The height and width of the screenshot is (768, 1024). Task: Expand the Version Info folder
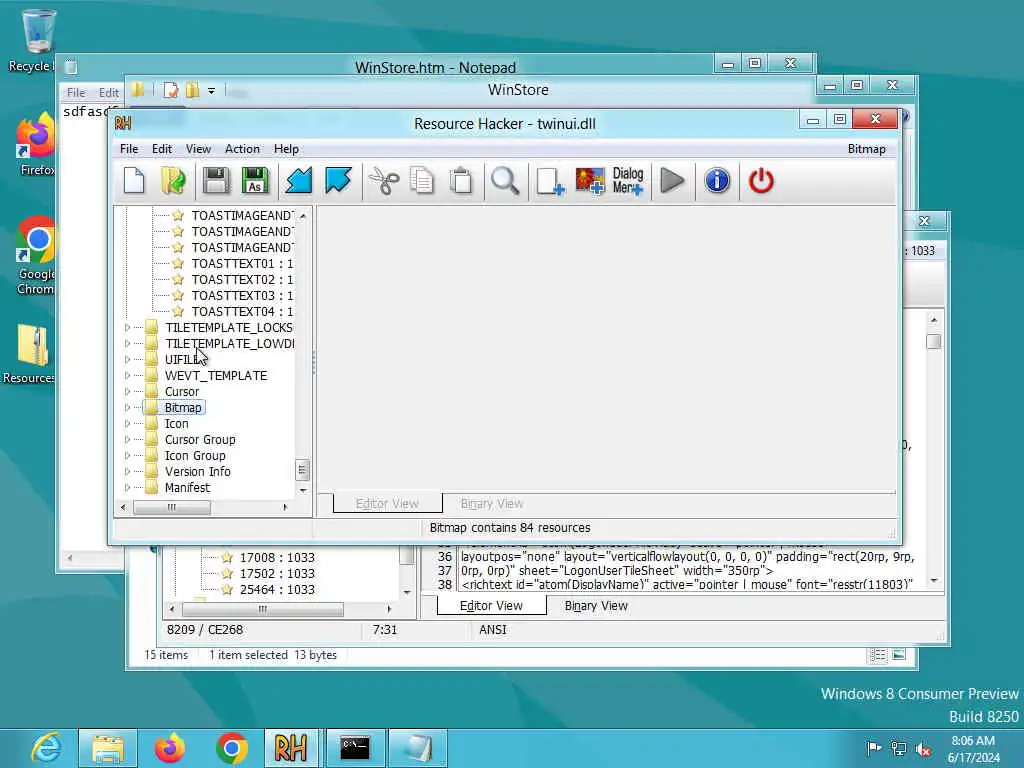tap(127, 472)
